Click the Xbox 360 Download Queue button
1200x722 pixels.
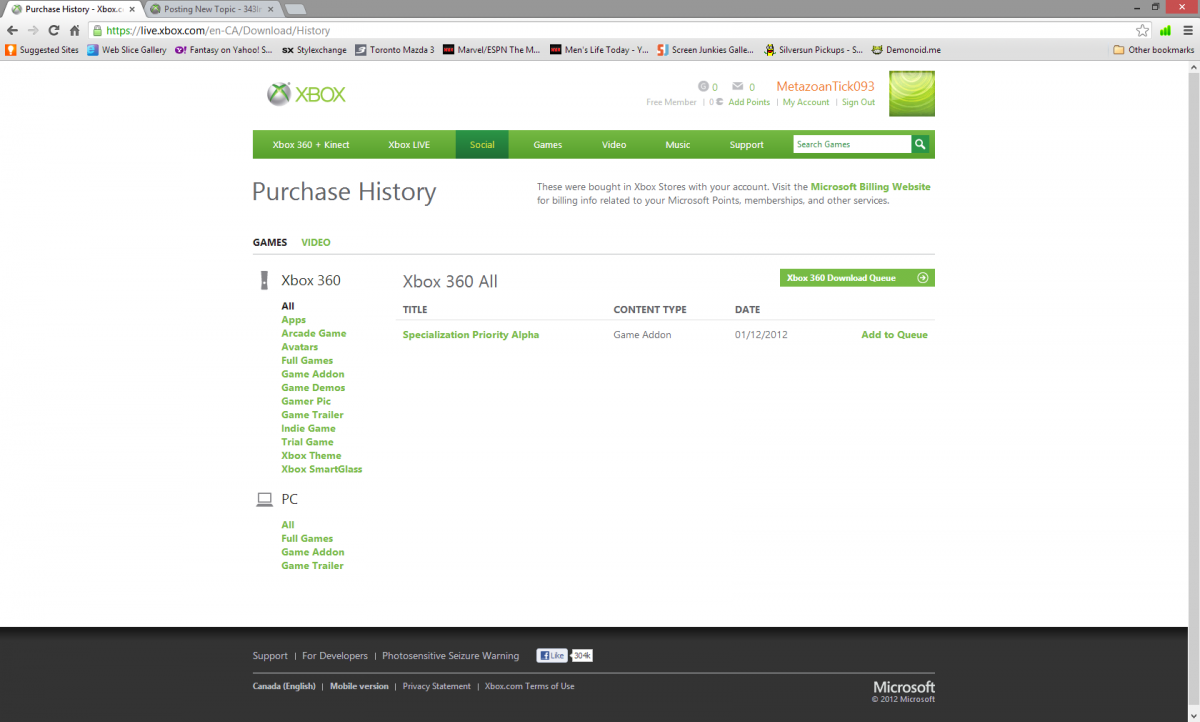click(x=857, y=278)
